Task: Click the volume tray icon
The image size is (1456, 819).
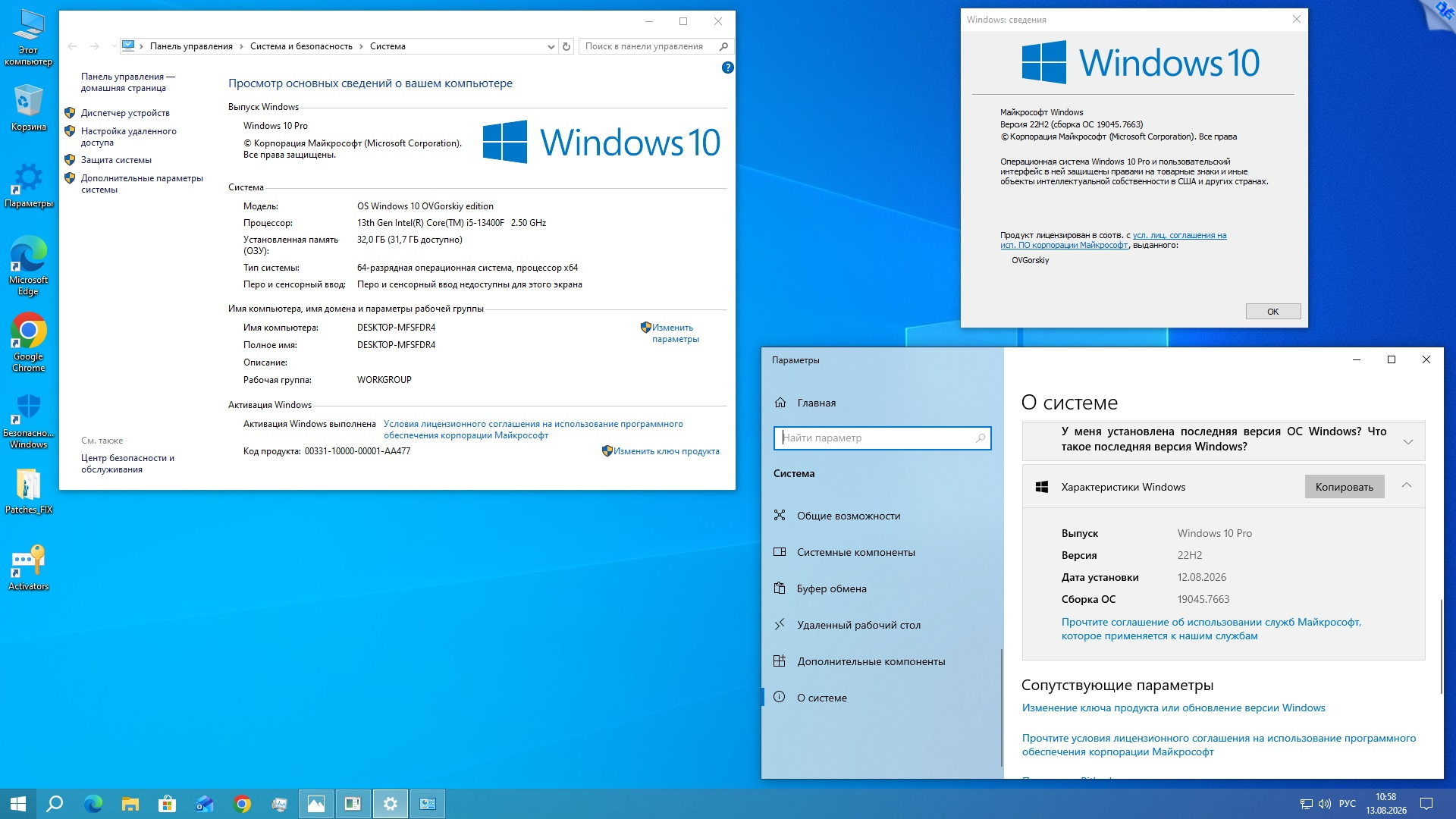Action: pyautogui.click(x=1325, y=804)
